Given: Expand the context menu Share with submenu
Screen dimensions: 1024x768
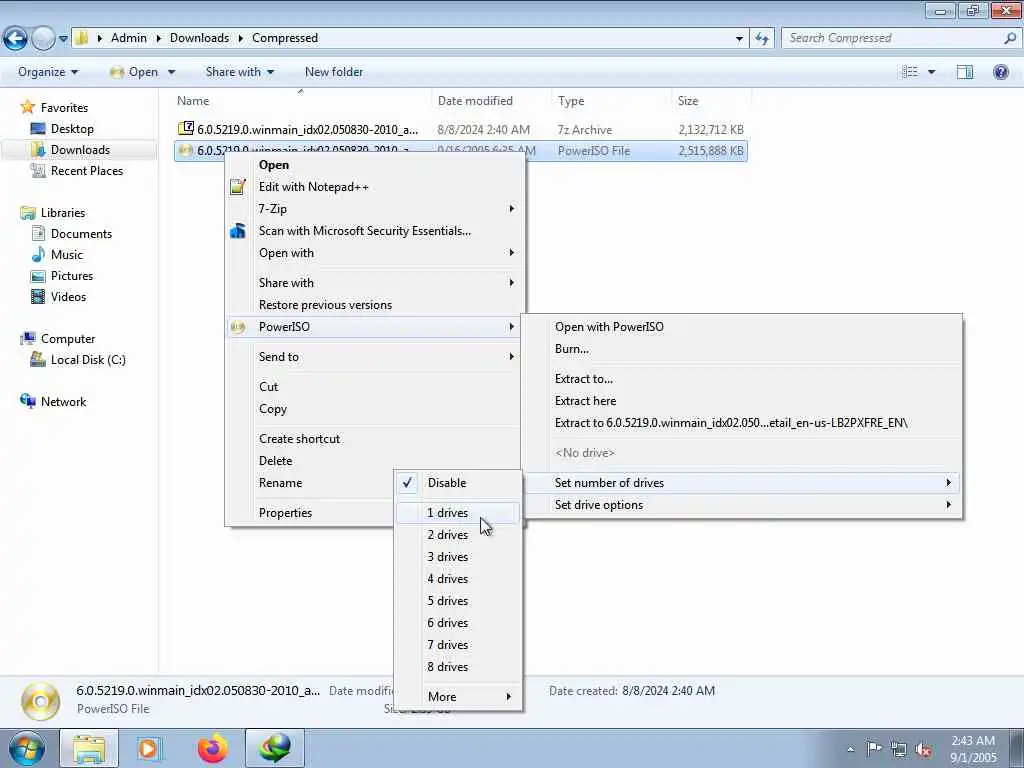Looking at the screenshot, I should [x=375, y=283].
